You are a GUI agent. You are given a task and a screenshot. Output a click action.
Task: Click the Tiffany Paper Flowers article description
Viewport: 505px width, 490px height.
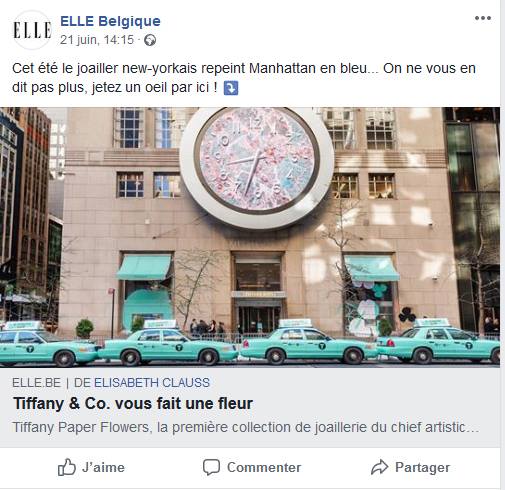coord(246,427)
